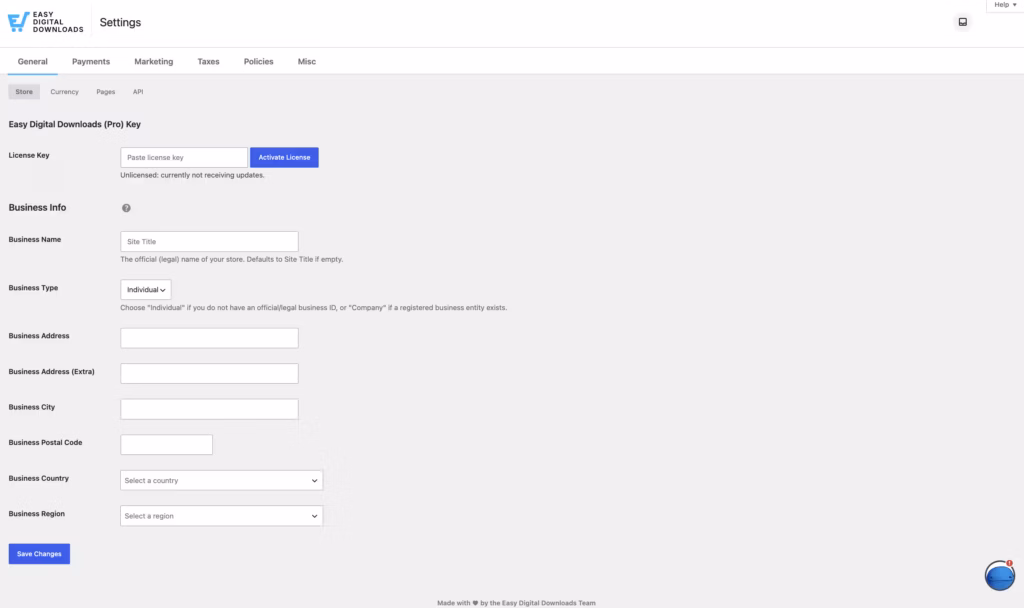The height and width of the screenshot is (608, 1024).
Task: Click the Easy Digital Downloads logo
Action: click(46, 22)
